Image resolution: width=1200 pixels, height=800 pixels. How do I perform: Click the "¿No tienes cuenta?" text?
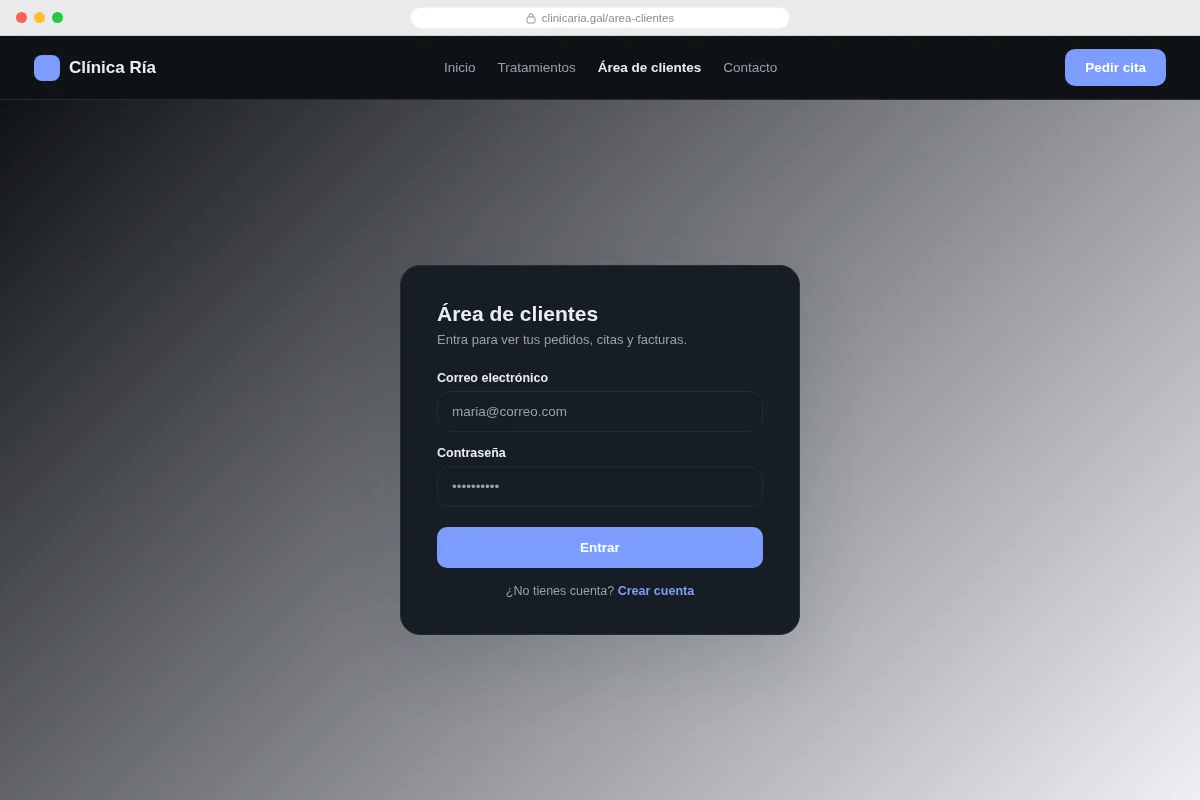point(560,591)
